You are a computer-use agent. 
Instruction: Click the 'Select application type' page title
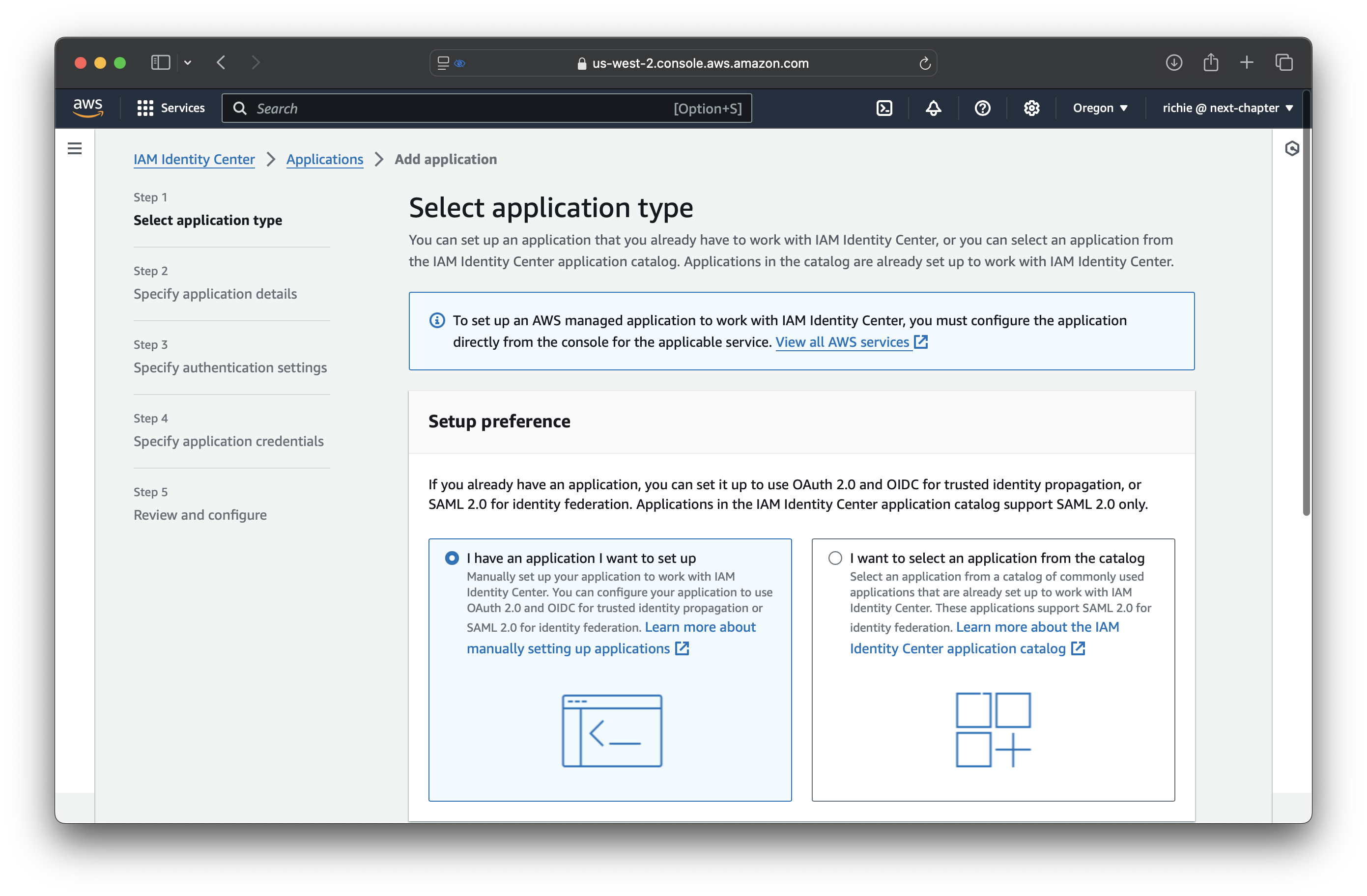(x=551, y=208)
